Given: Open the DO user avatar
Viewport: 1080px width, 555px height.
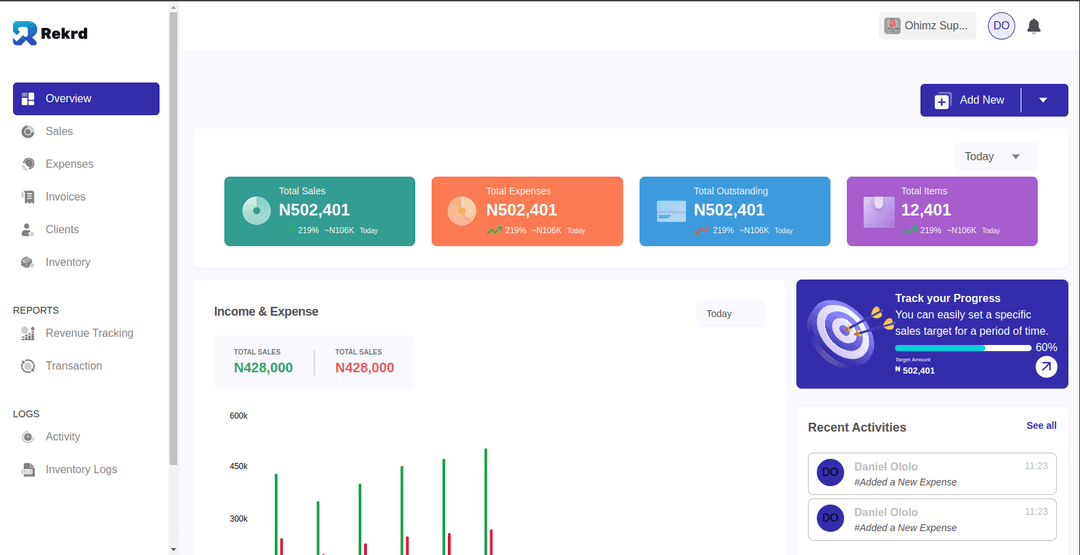Looking at the screenshot, I should coord(1001,26).
